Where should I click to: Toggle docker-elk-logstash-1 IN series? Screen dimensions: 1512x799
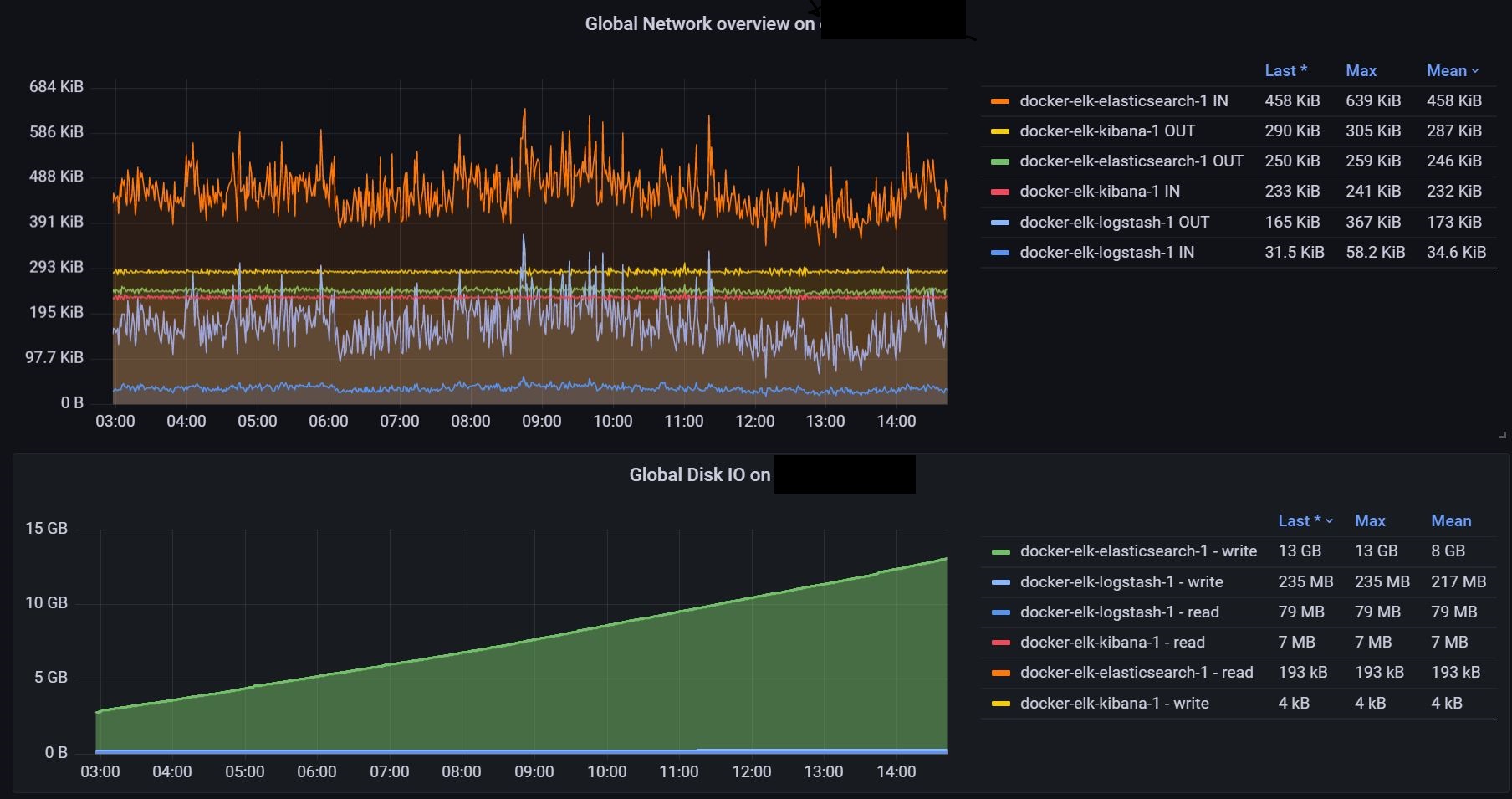pyautogui.click(x=1107, y=253)
